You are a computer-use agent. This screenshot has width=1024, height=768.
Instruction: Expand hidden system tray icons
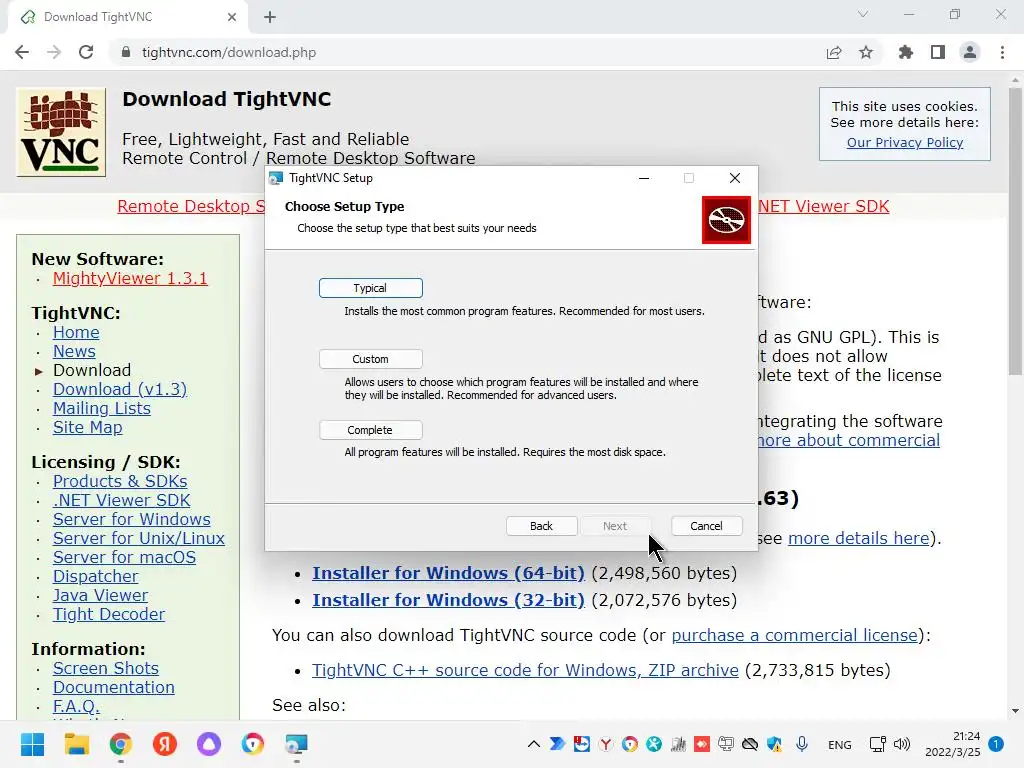(534, 744)
